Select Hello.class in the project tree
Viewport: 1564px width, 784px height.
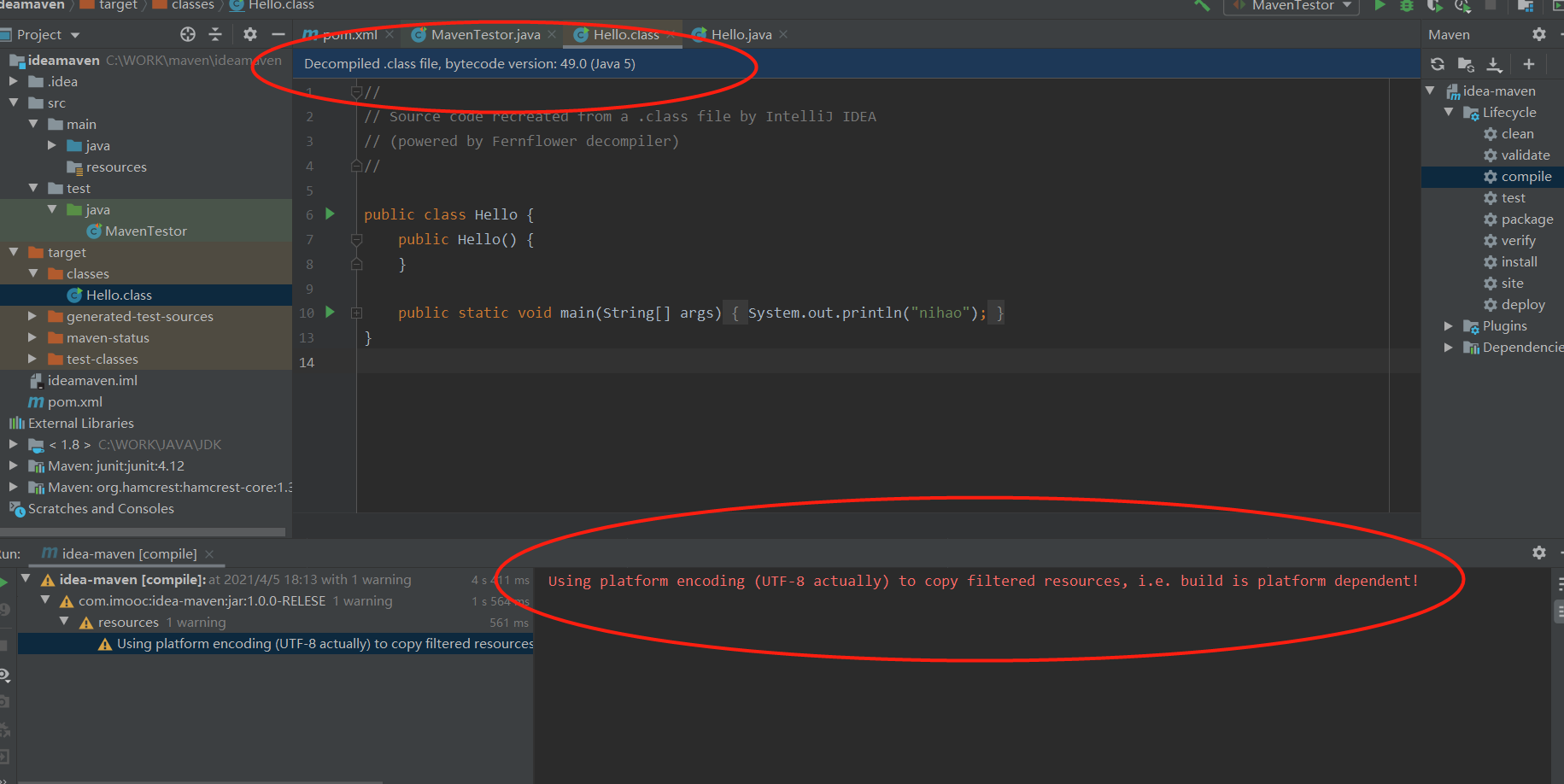[x=119, y=295]
